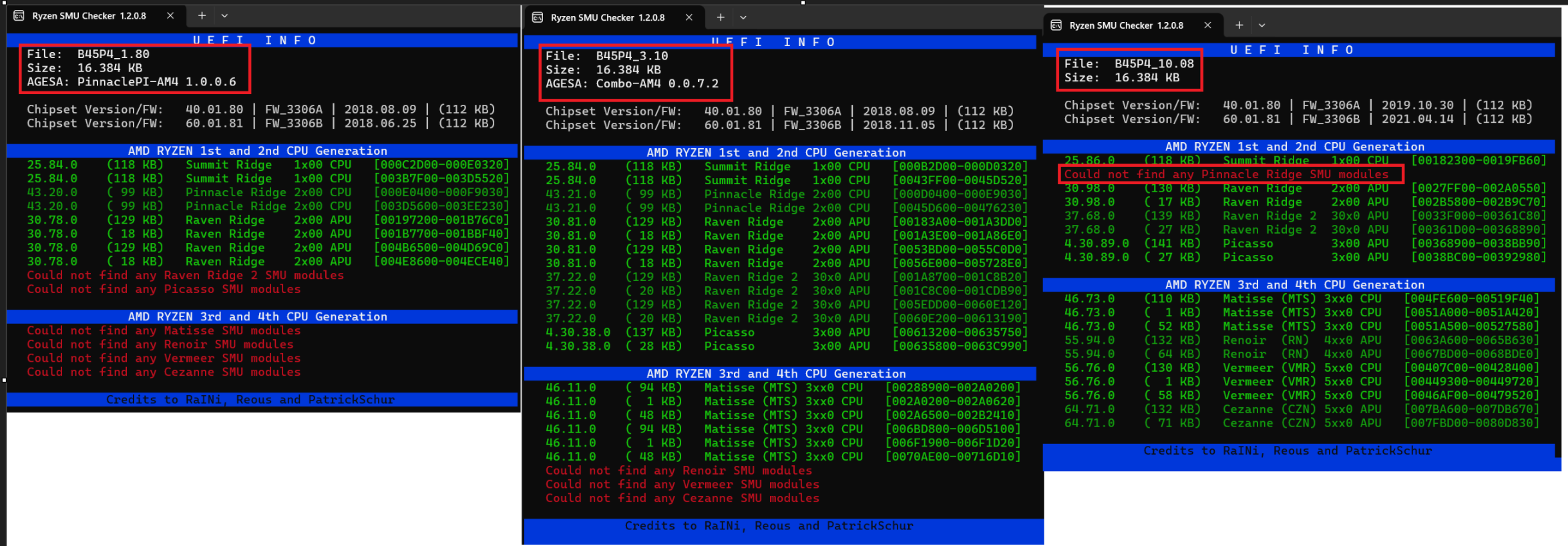
Task: Click Raven Ridge 2 row with range [0033F000-00361C80]
Action: (x=1305, y=216)
